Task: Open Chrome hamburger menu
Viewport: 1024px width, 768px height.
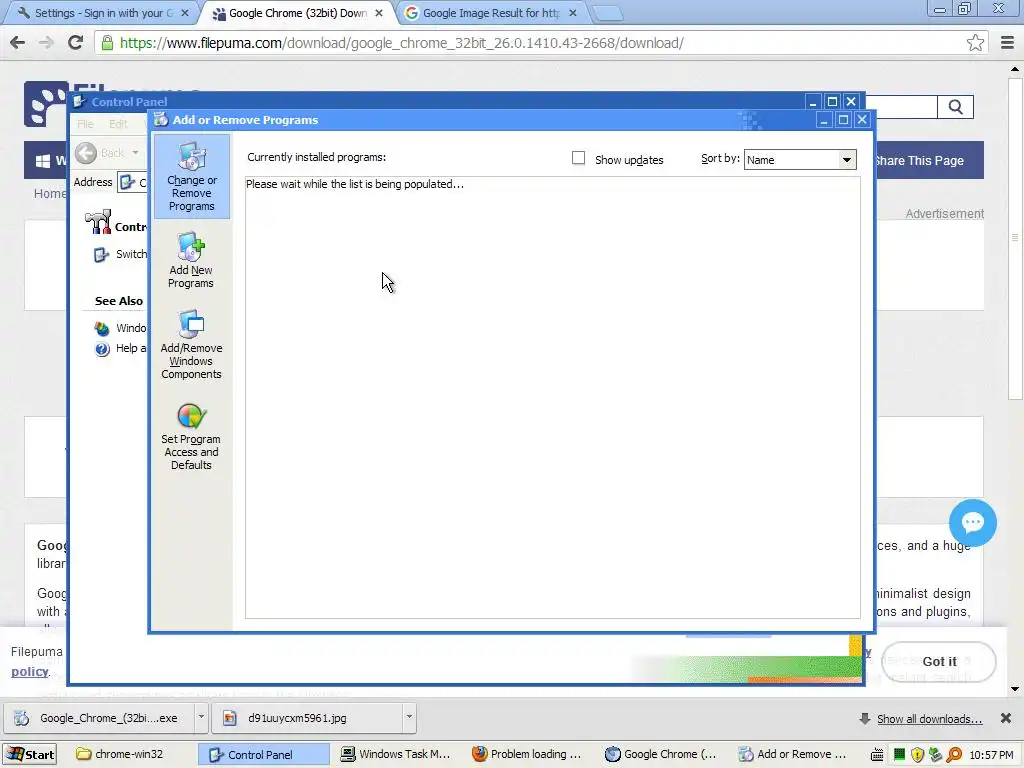Action: coord(1007,43)
